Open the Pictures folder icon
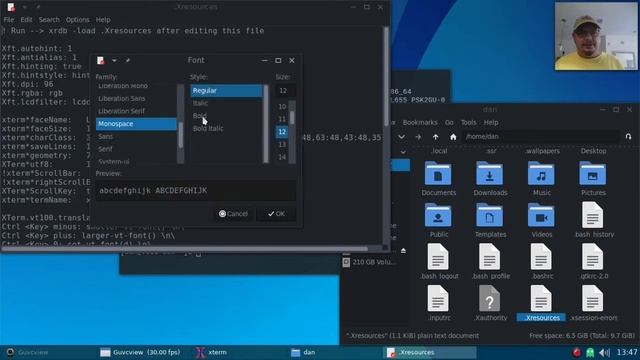The height and width of the screenshot is (360, 640). point(593,174)
